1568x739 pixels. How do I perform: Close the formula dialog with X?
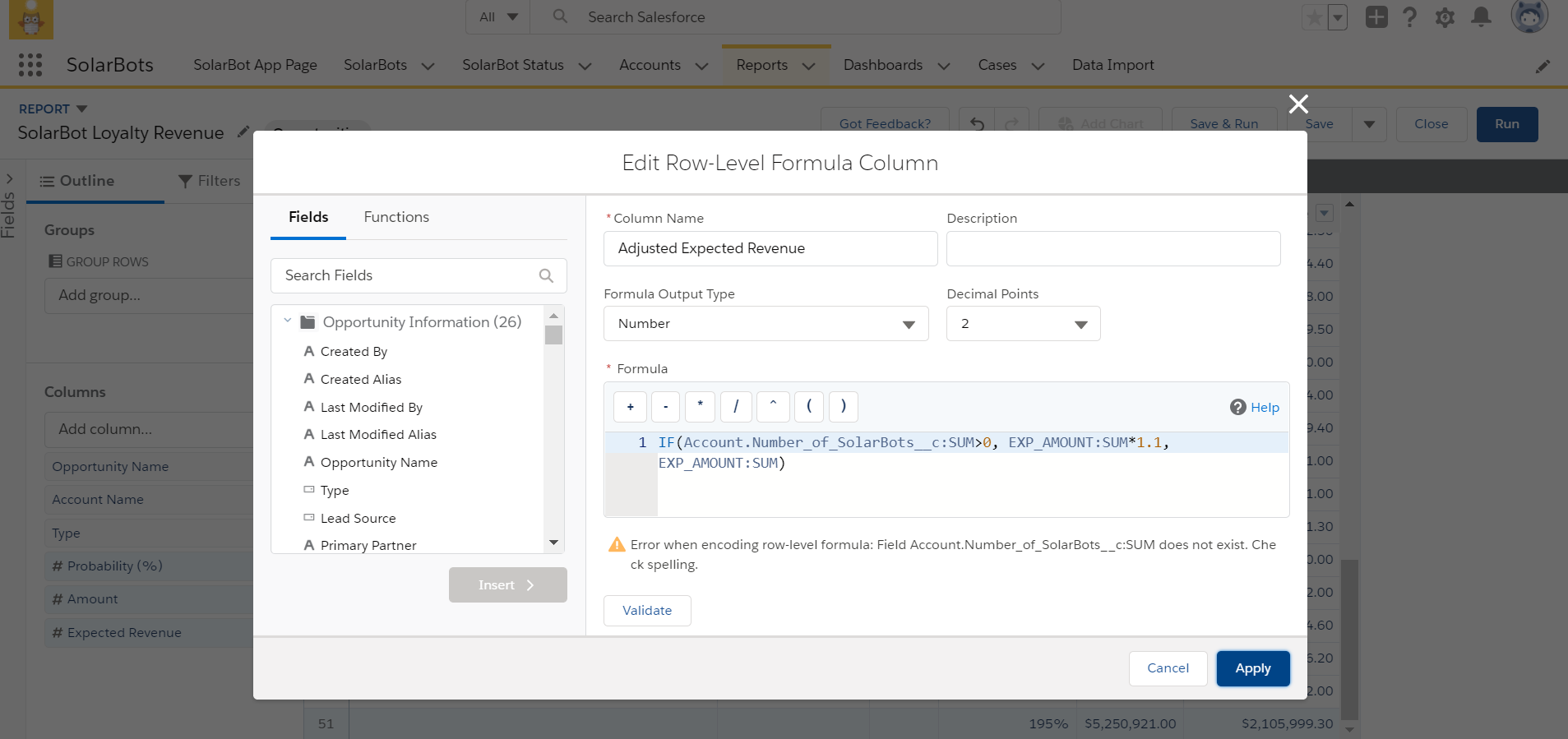tap(1298, 104)
